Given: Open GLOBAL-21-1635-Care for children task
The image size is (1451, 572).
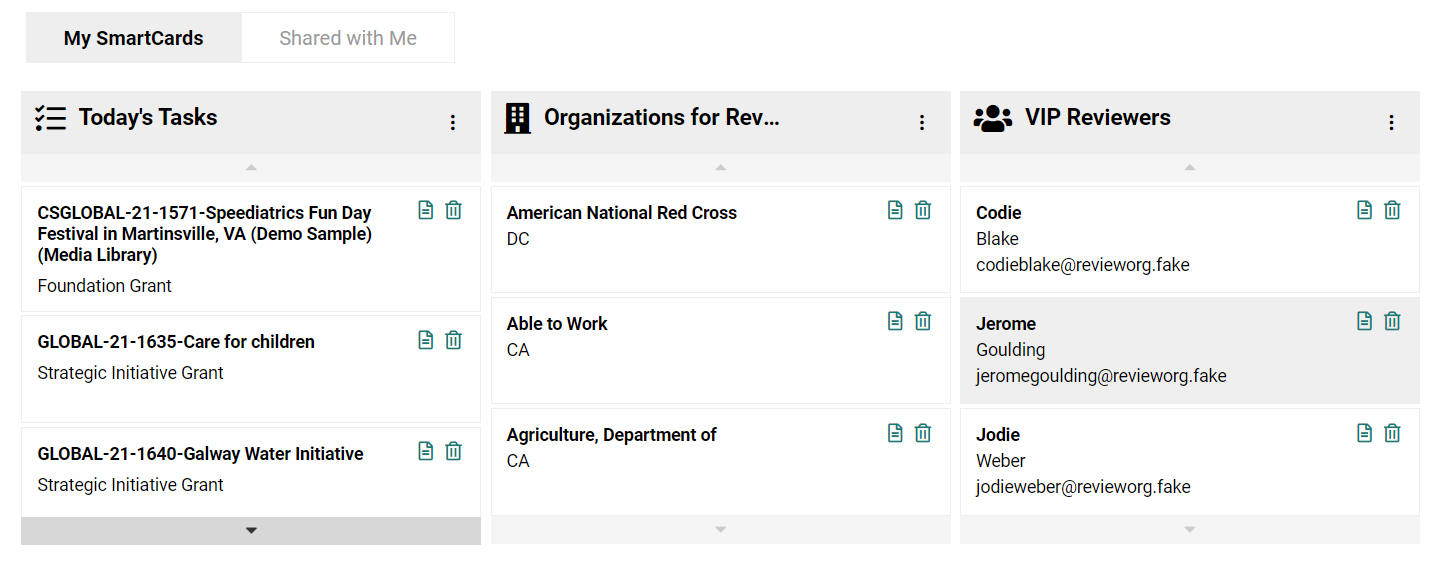Looking at the screenshot, I should pyautogui.click(x=176, y=342).
